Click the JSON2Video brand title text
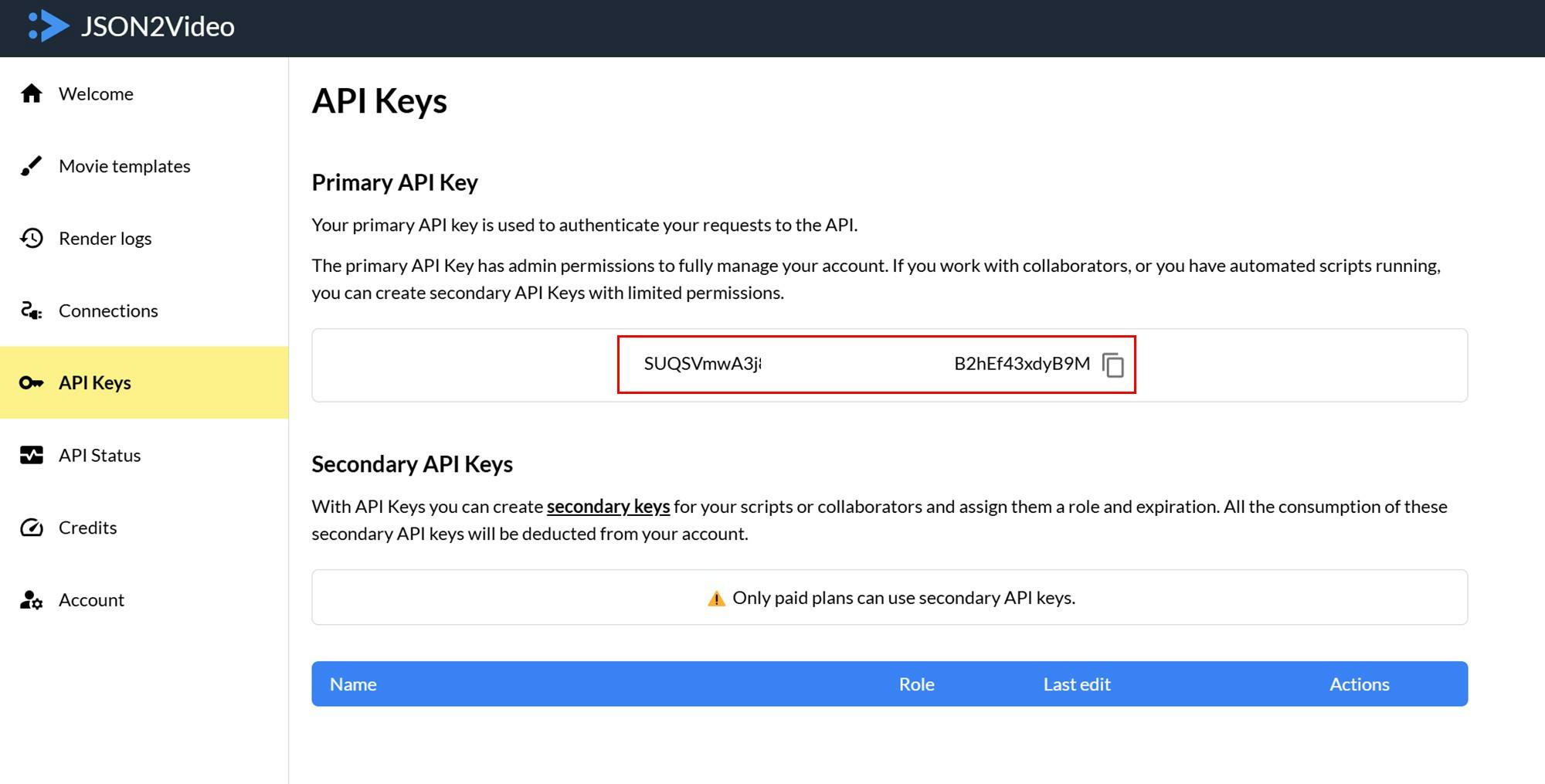 pyautogui.click(x=158, y=26)
